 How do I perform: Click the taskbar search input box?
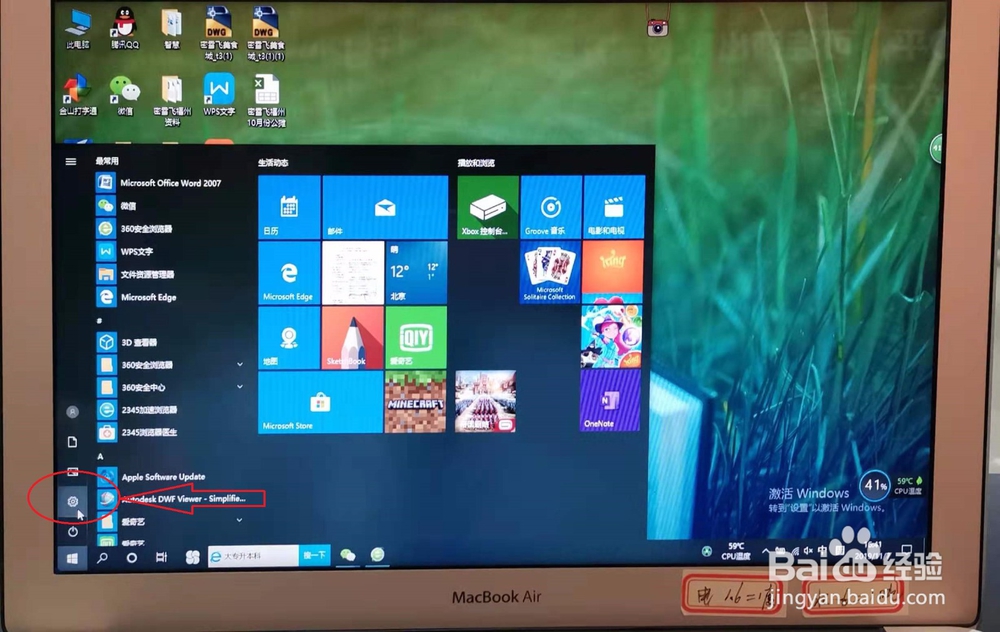[253, 556]
